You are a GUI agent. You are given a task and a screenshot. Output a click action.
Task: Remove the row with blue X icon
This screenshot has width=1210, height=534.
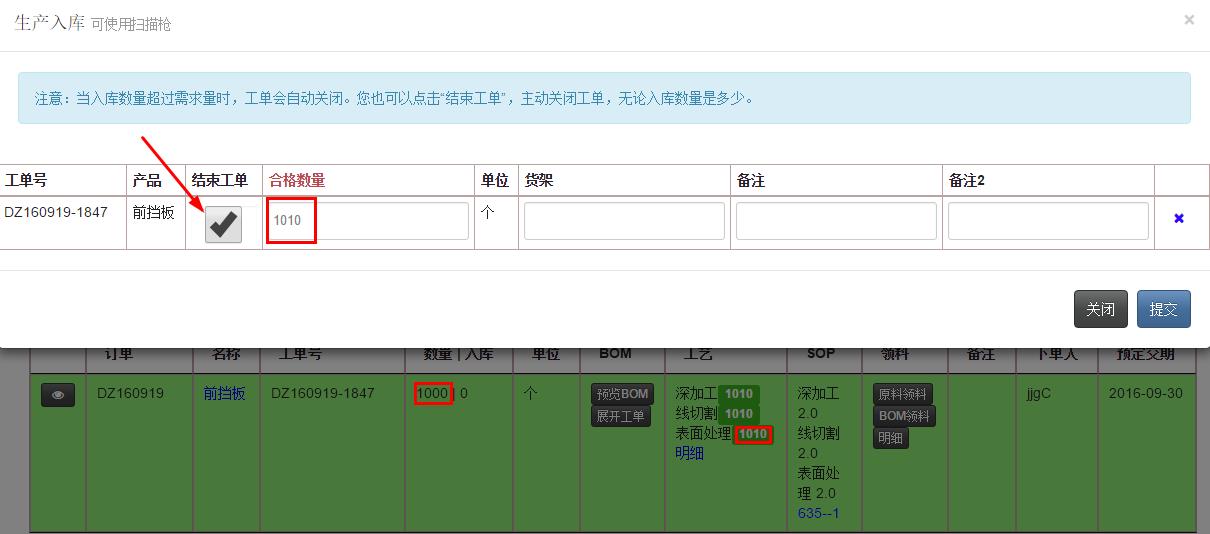1179,218
